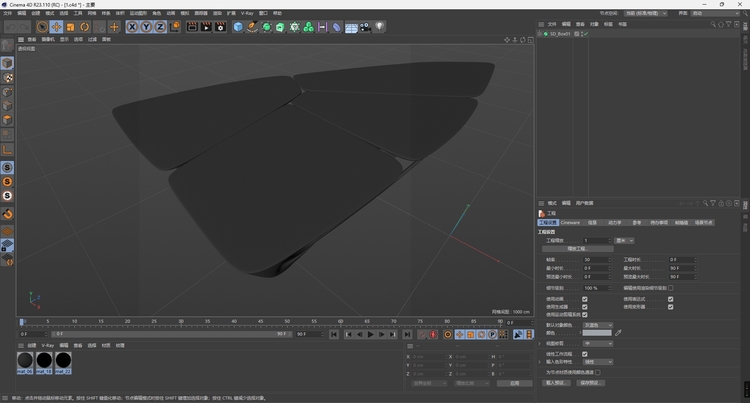Screen dimensions: 750x403
Task: Expand the view clipping row arrow
Action: point(540,344)
